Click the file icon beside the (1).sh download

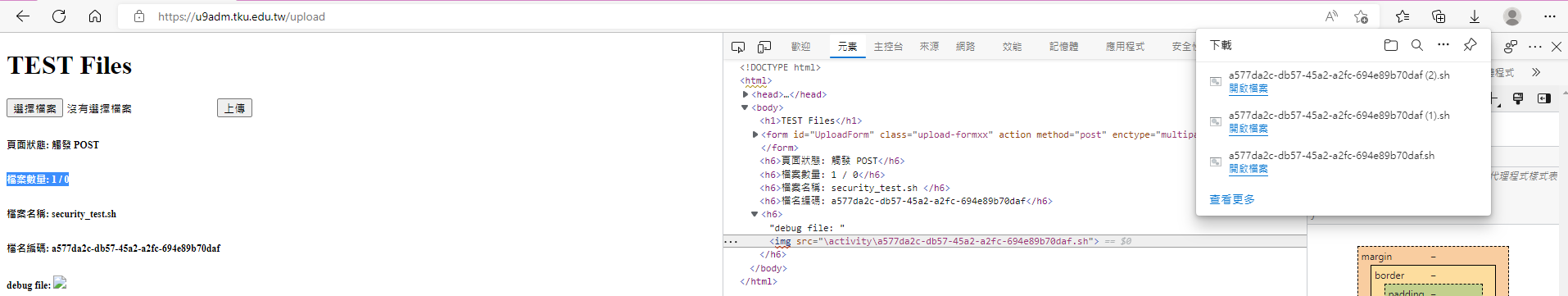[x=1216, y=121]
